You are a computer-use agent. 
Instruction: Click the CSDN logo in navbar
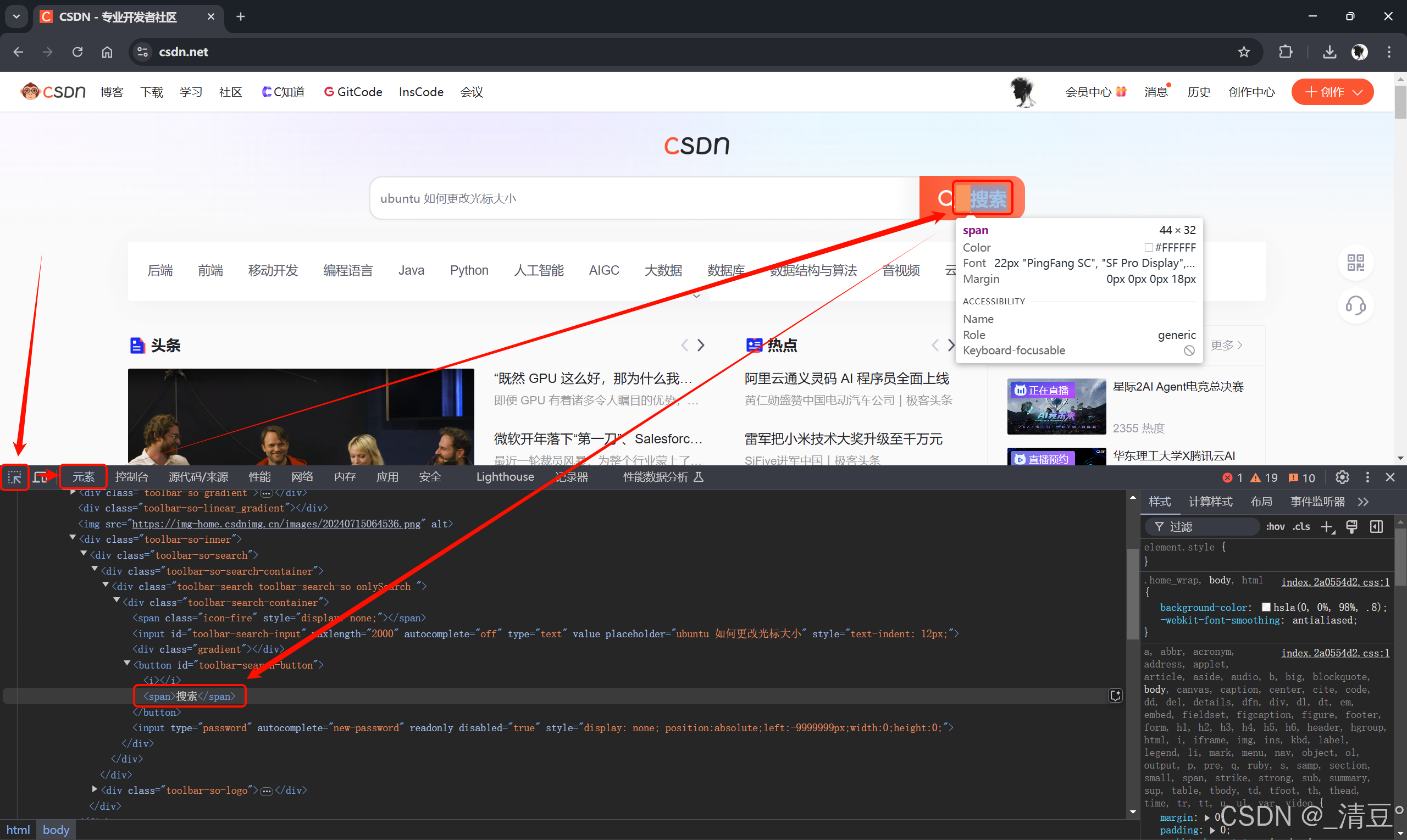53,92
